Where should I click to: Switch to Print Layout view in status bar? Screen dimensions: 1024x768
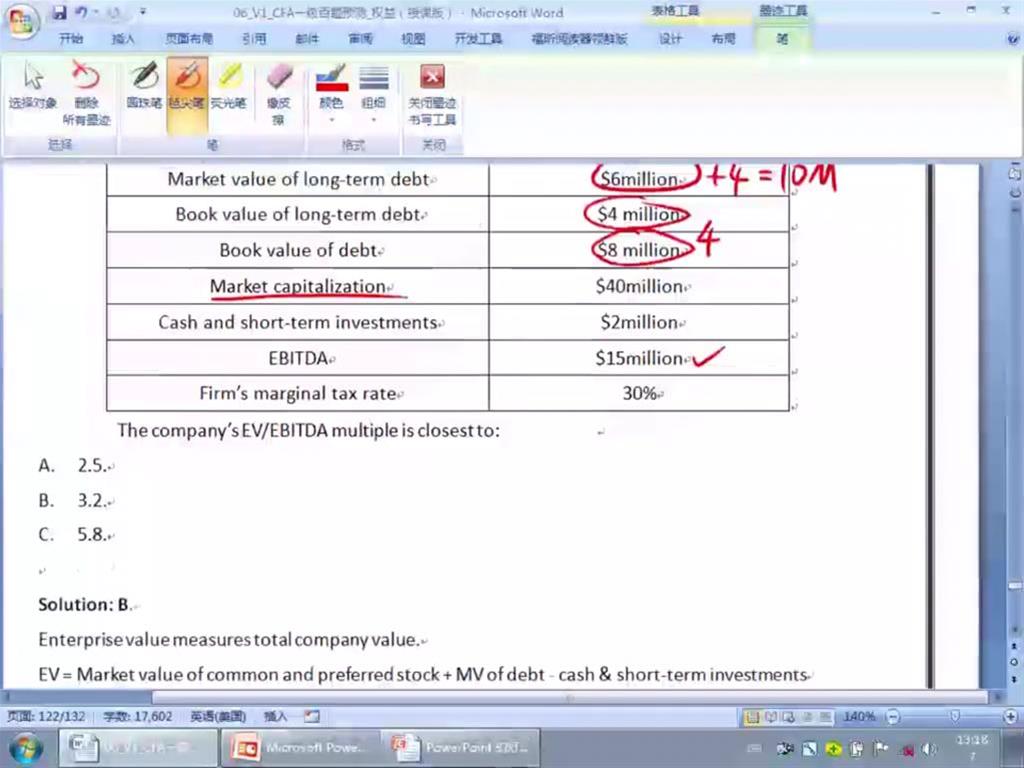pos(752,717)
